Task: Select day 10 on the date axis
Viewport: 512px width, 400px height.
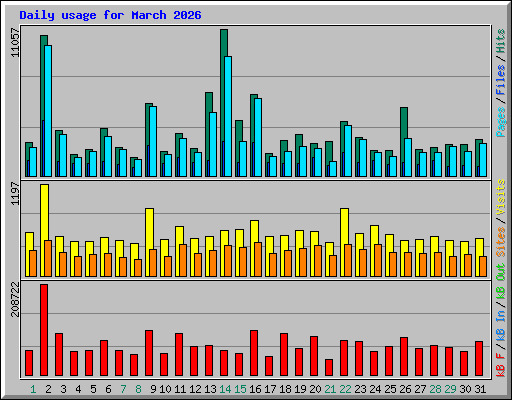Action: point(165,389)
